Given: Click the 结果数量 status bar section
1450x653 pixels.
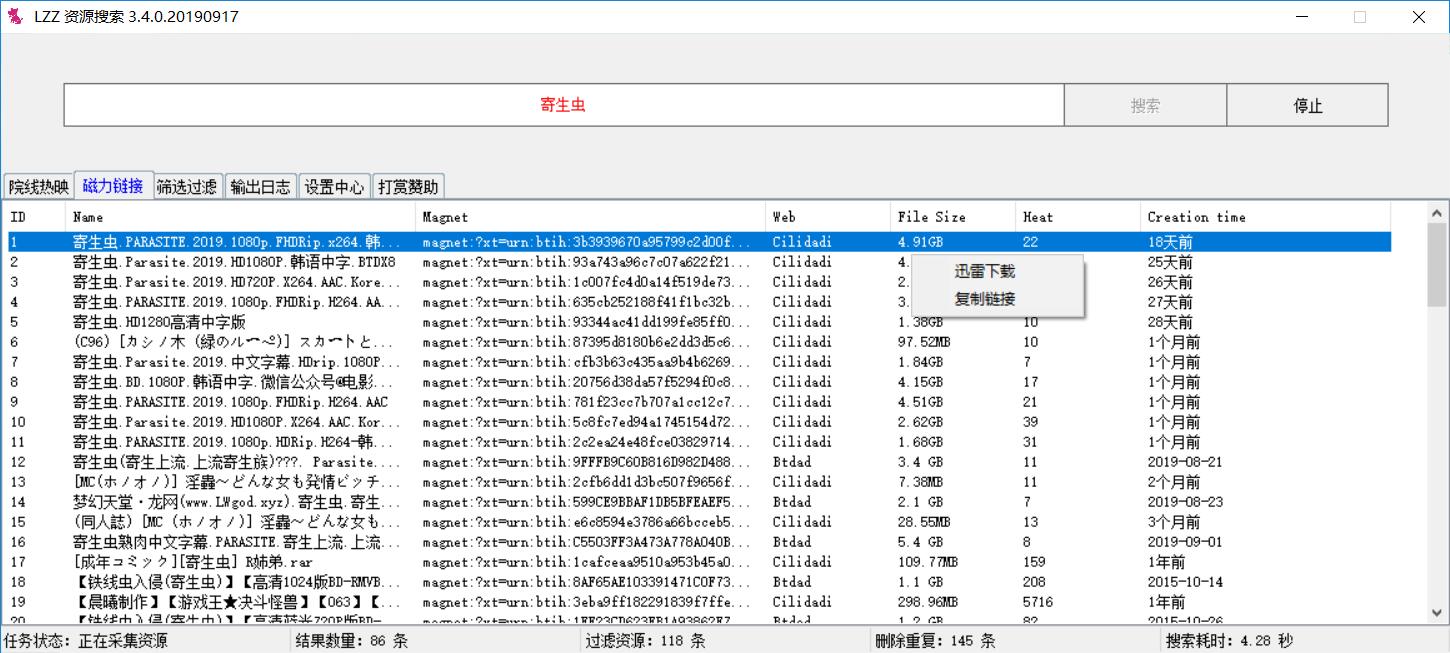Looking at the screenshot, I should (x=355, y=642).
